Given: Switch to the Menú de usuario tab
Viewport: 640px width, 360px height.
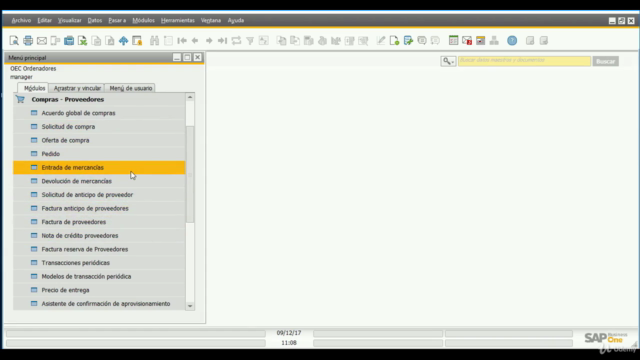Looking at the screenshot, I should coord(131,88).
